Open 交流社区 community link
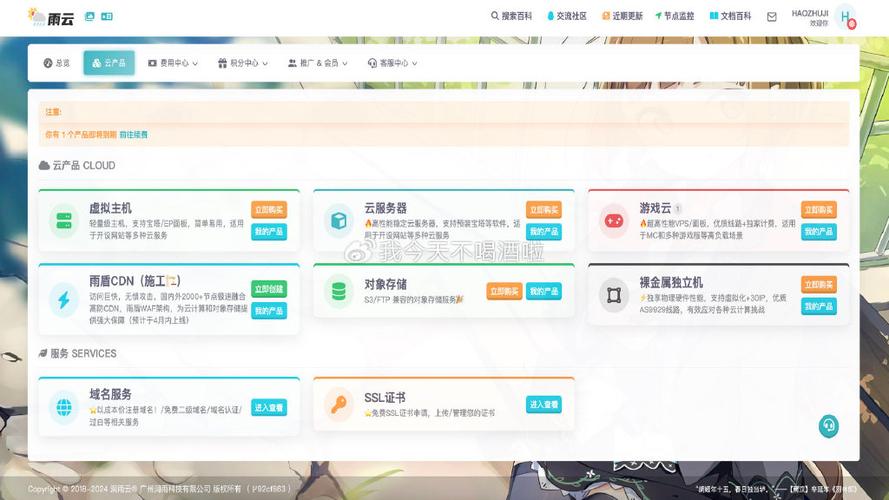The height and width of the screenshot is (500, 889). pyautogui.click(x=567, y=16)
